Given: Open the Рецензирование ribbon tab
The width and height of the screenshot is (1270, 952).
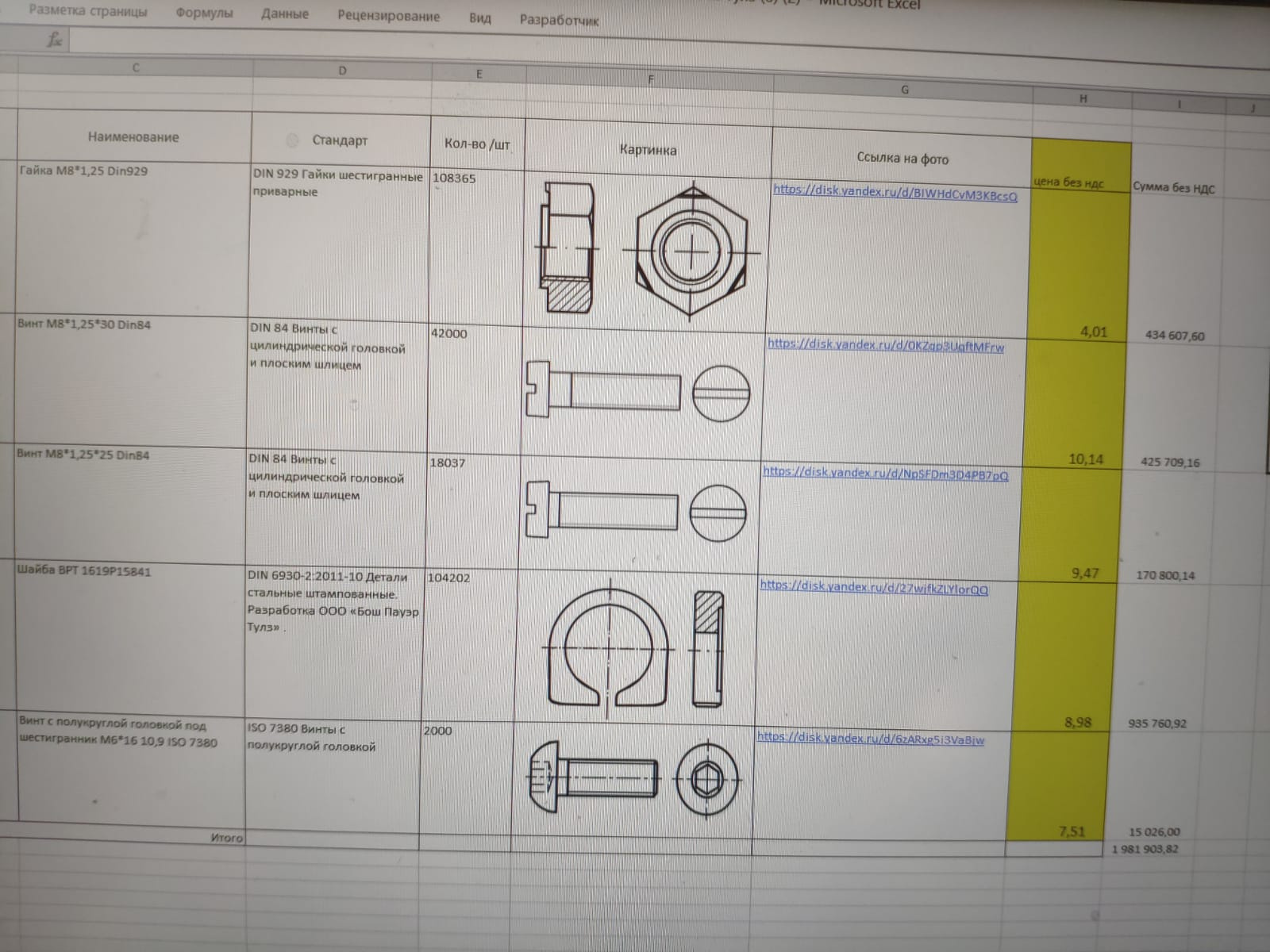Looking at the screenshot, I should [x=388, y=17].
